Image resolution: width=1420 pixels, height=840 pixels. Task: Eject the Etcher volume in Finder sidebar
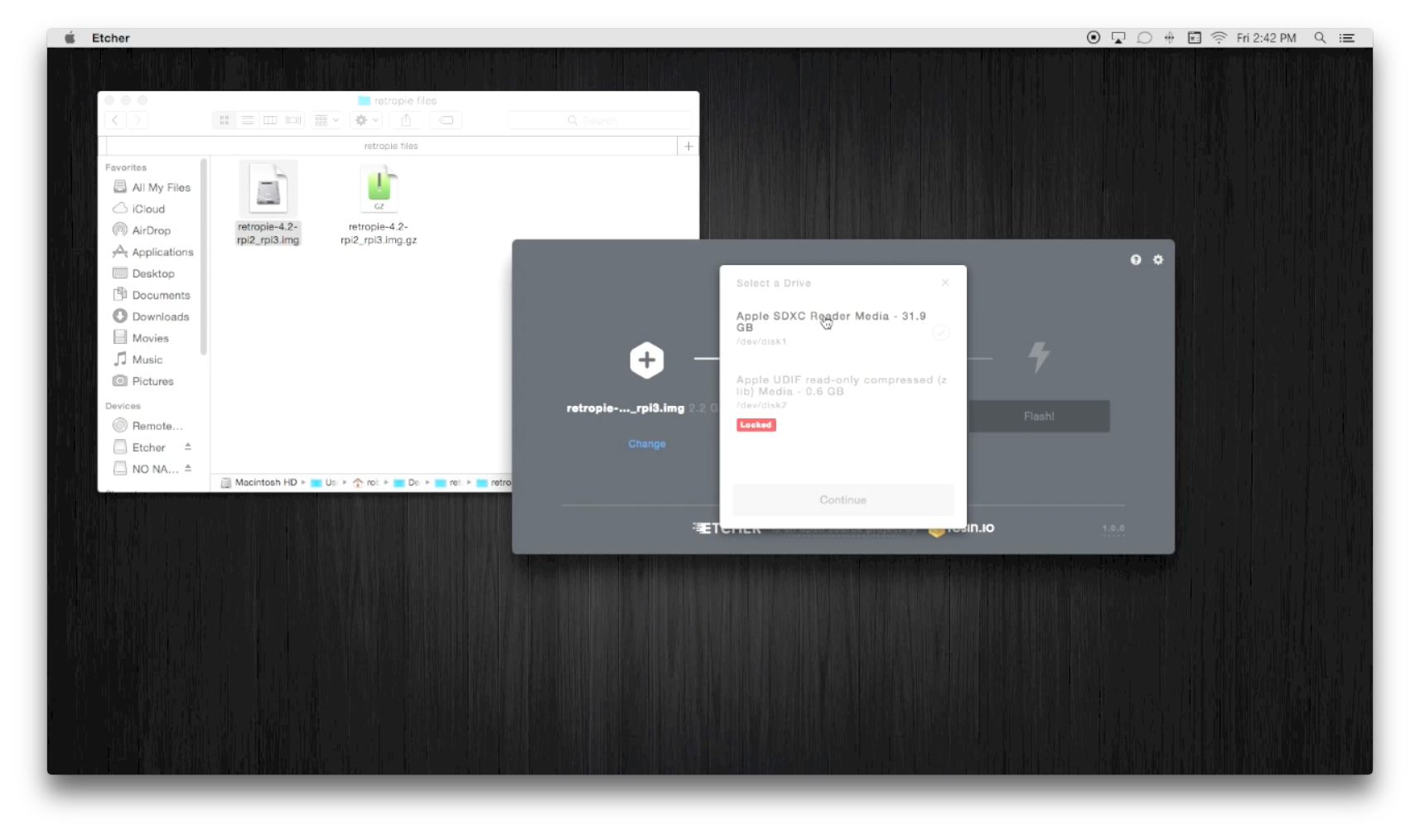coord(188,447)
